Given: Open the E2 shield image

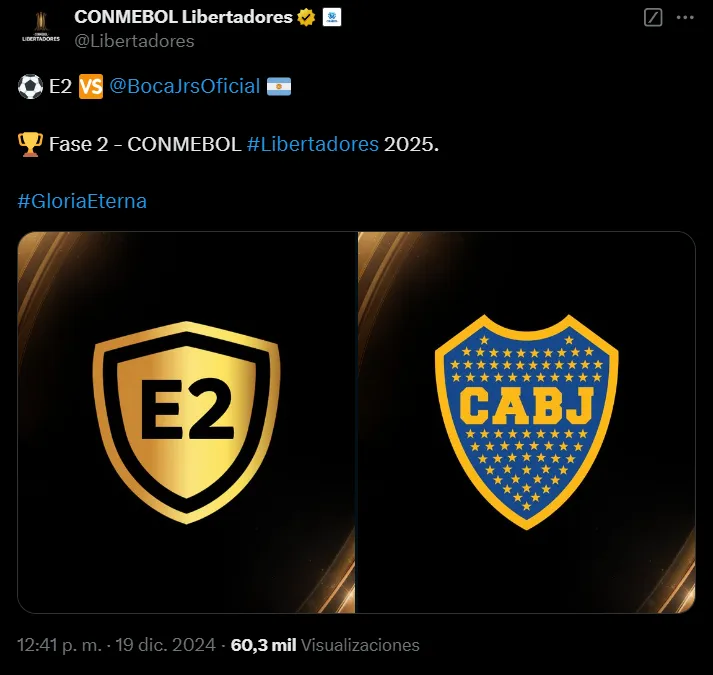Looking at the screenshot, I should coord(186,423).
